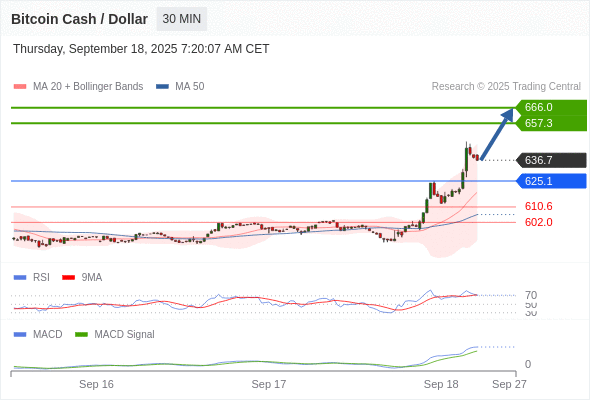Select the 610.6 support level label
This screenshot has height=400, width=590.
539,206
